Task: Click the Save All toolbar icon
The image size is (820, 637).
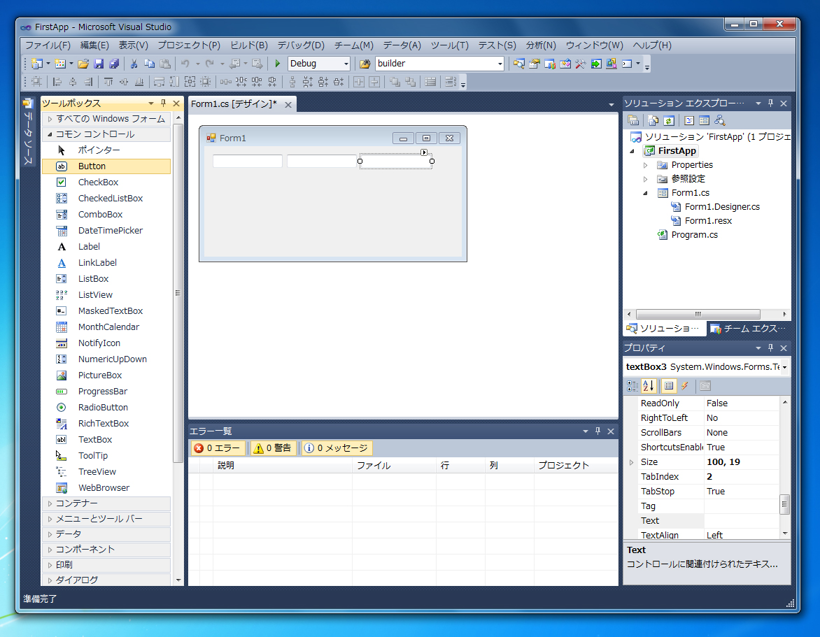Action: click(113, 63)
